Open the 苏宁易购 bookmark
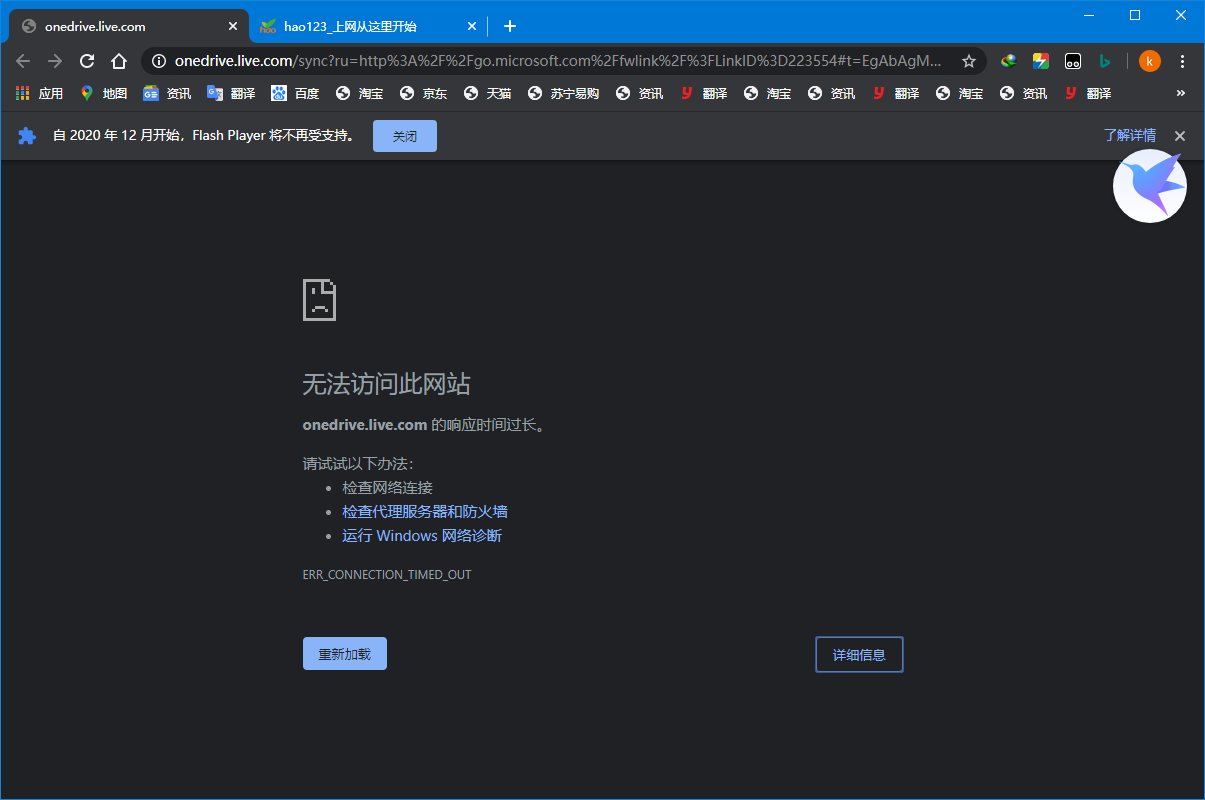 563,93
